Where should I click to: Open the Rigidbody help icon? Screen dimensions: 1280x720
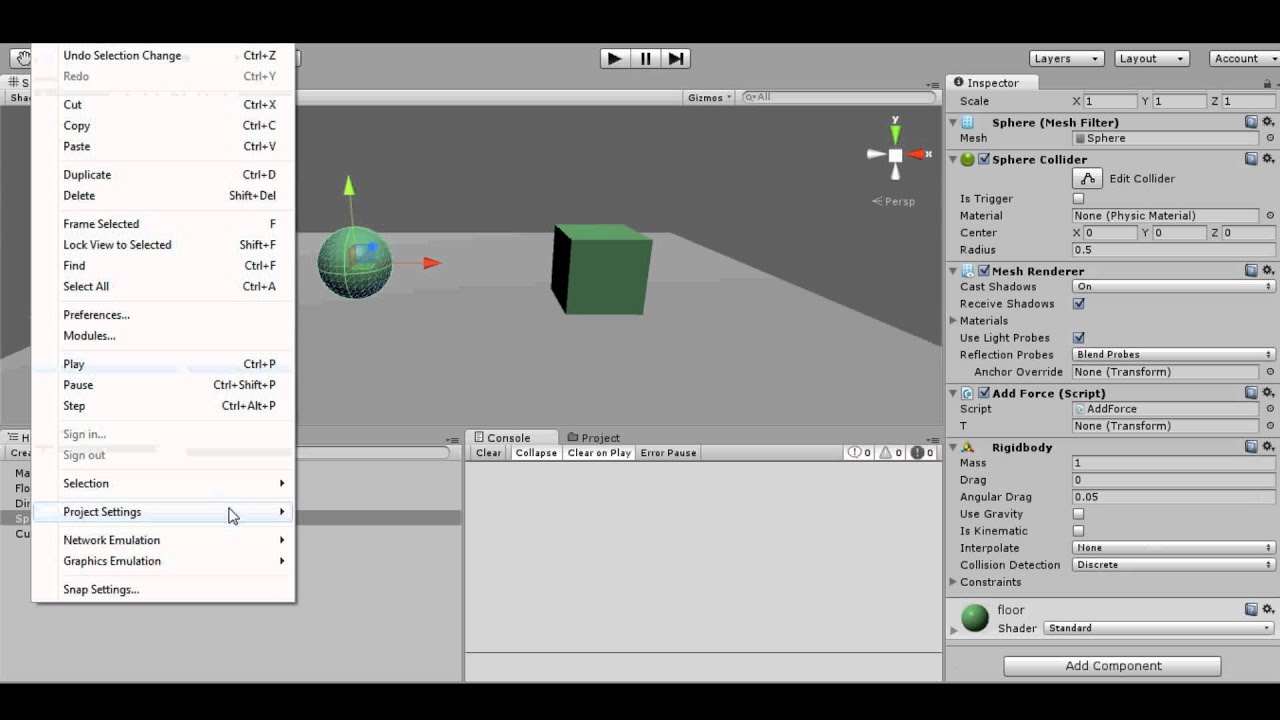pos(1251,447)
